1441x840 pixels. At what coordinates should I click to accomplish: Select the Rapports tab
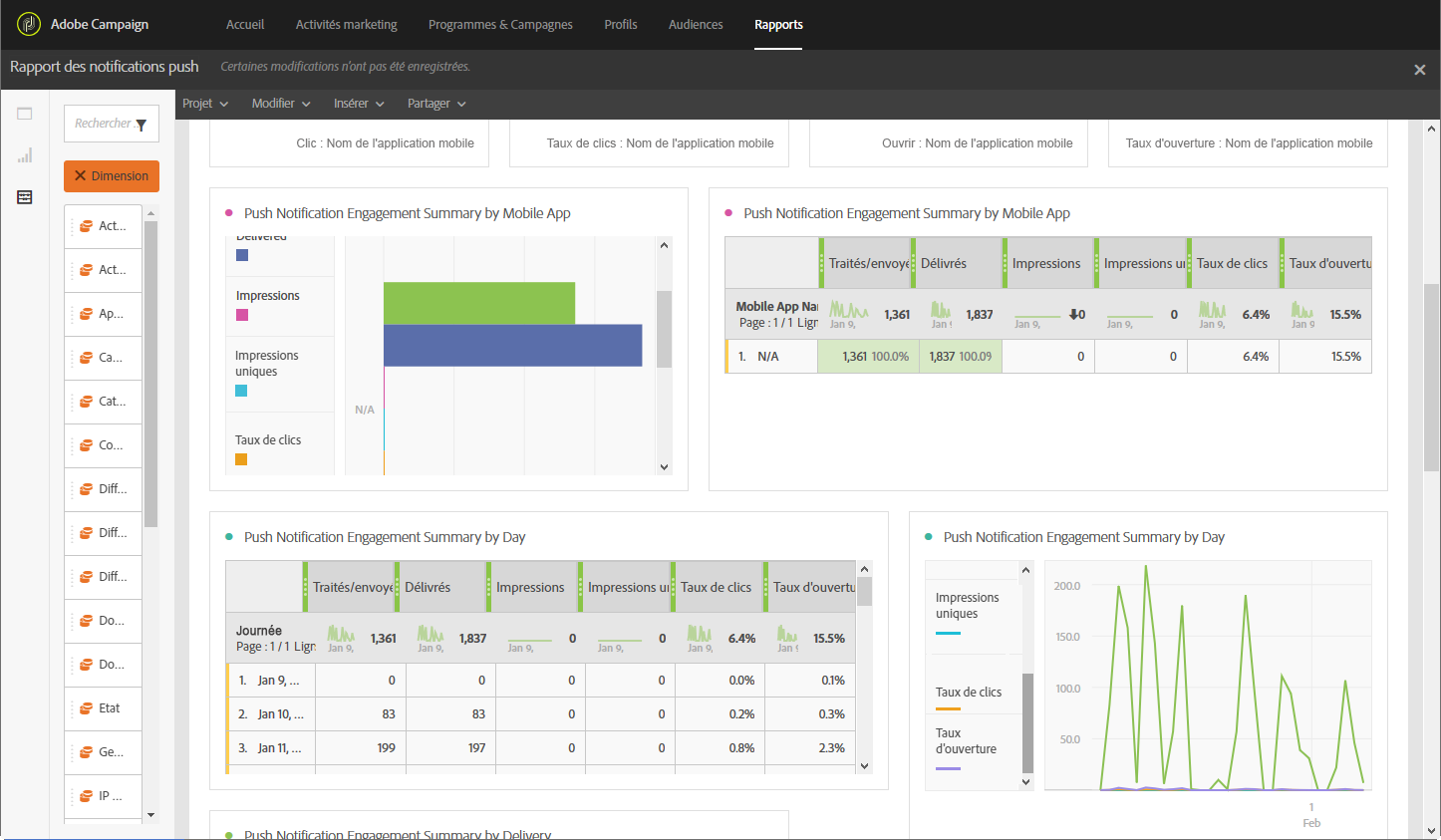click(778, 25)
